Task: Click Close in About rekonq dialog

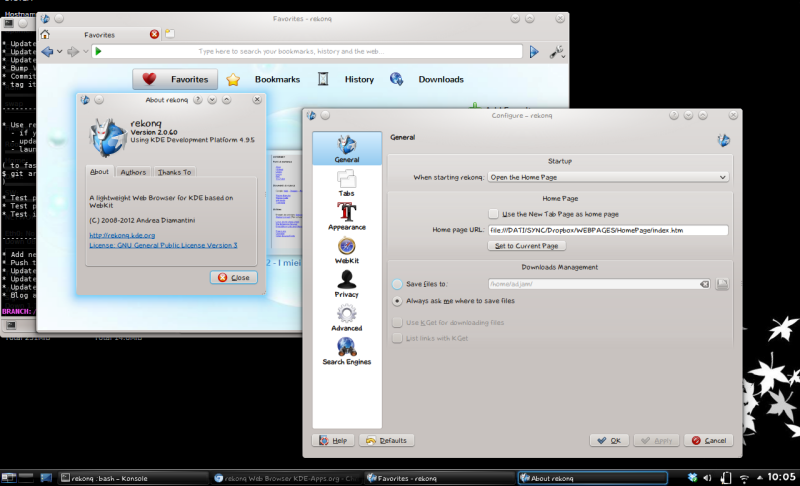Action: 234,277
